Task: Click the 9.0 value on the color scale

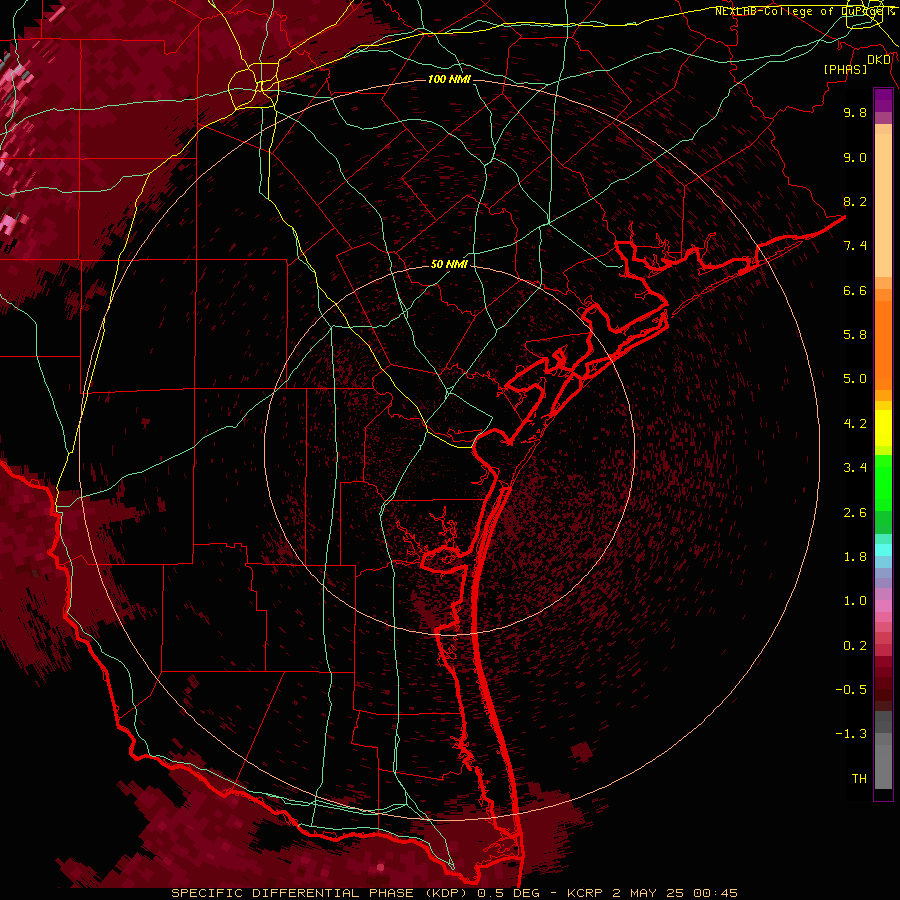Action: [x=855, y=157]
